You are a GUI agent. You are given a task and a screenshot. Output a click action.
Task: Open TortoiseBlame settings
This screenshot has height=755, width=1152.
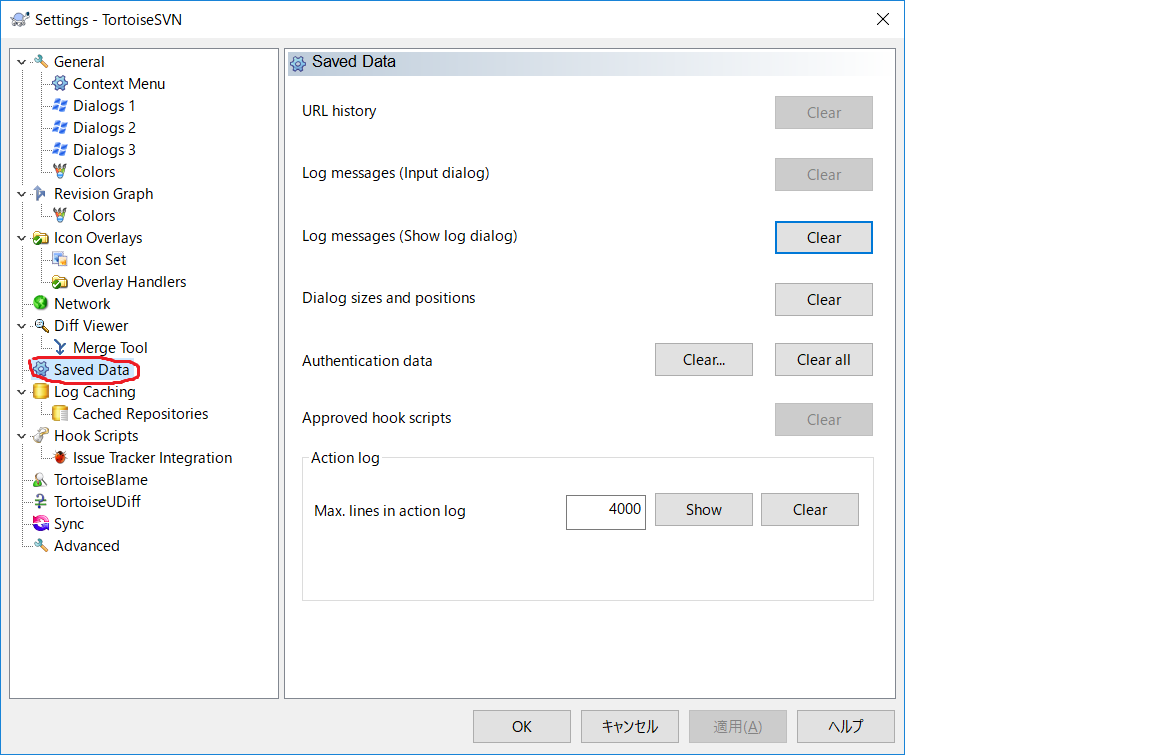(101, 480)
